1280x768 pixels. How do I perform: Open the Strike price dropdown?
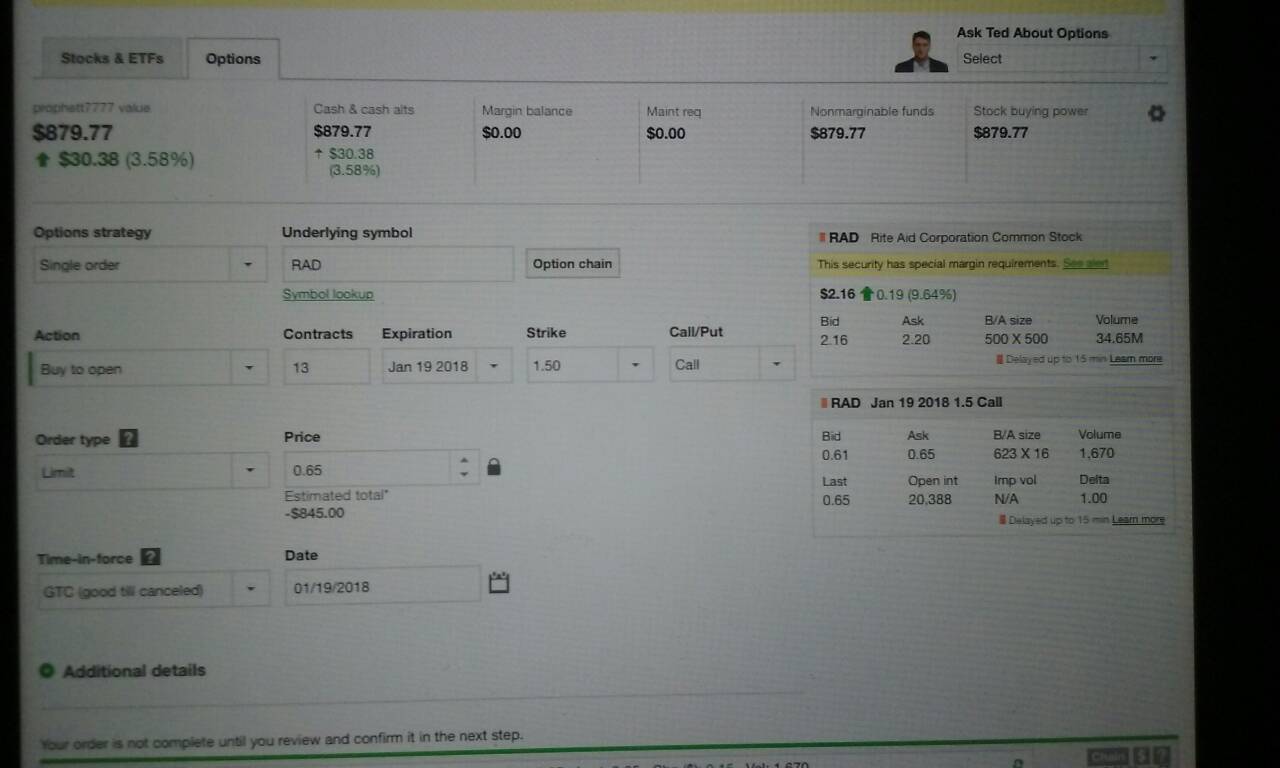click(x=590, y=365)
